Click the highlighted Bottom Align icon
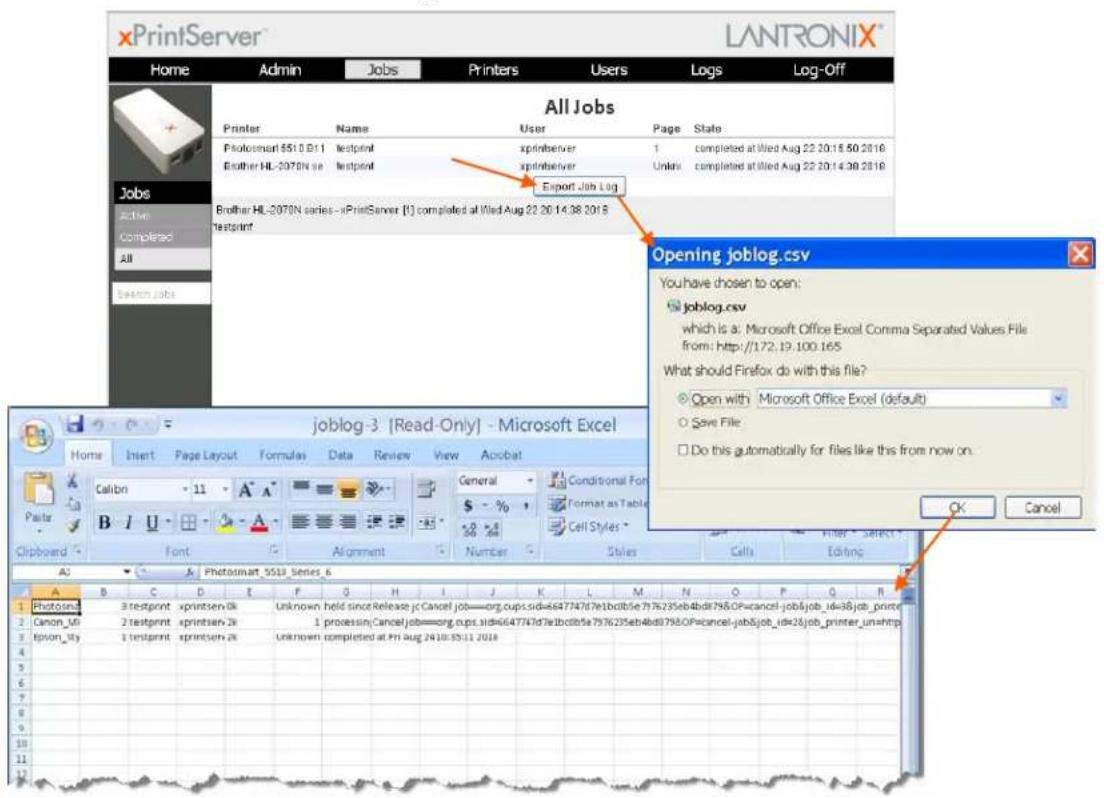The height and width of the screenshot is (798, 1104). (x=348, y=490)
